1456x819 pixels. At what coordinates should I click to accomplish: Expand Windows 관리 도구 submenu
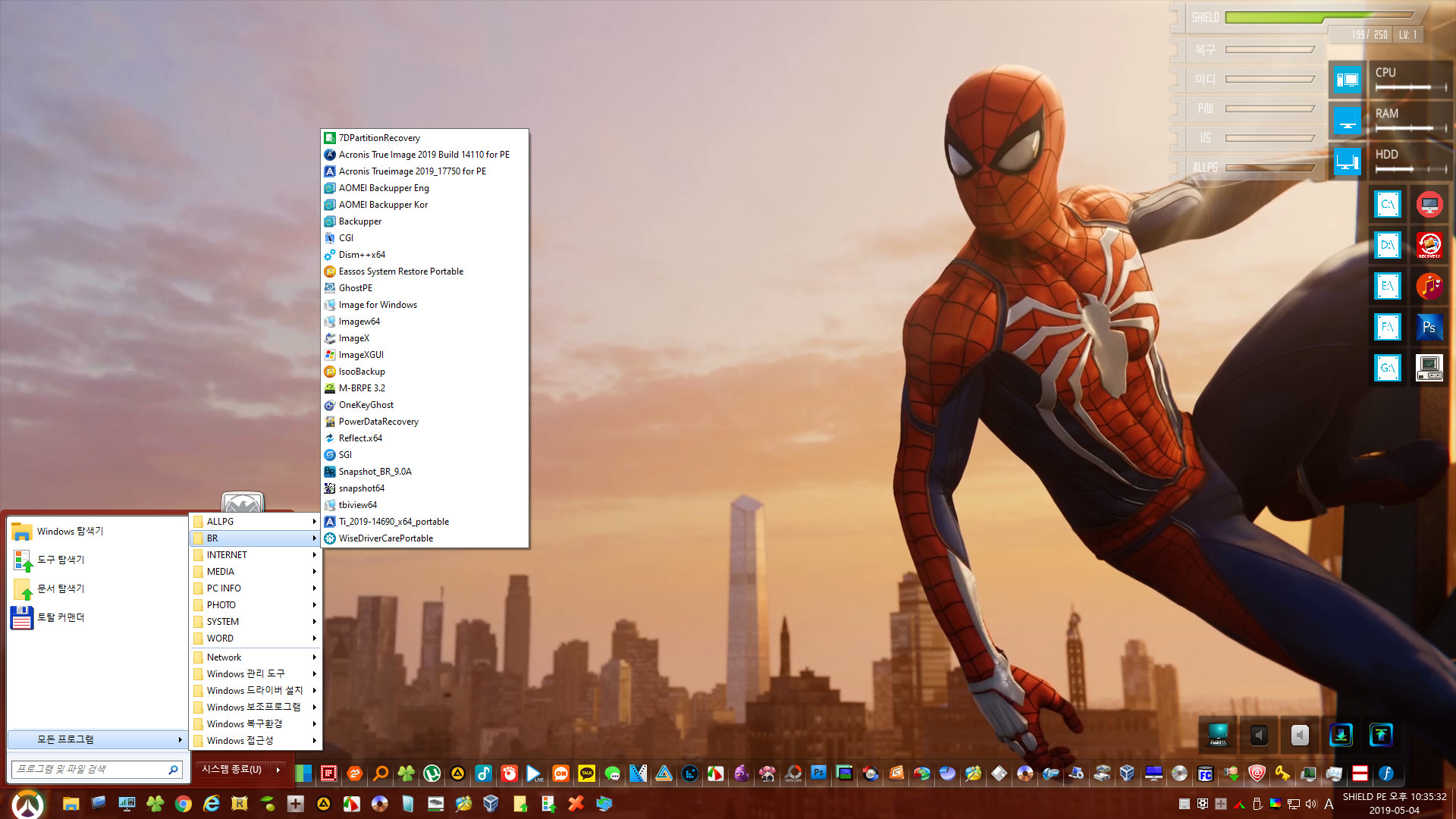point(255,673)
